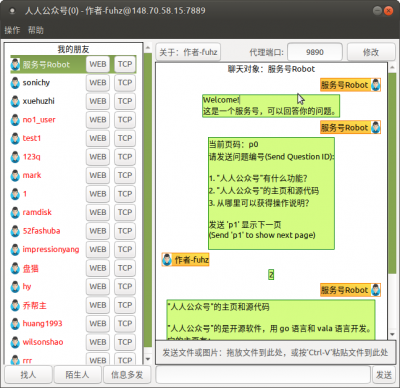Click the avatar icon beside 作者-fuhz in chat
Viewport: 400px width, 388px height.
coord(167,260)
